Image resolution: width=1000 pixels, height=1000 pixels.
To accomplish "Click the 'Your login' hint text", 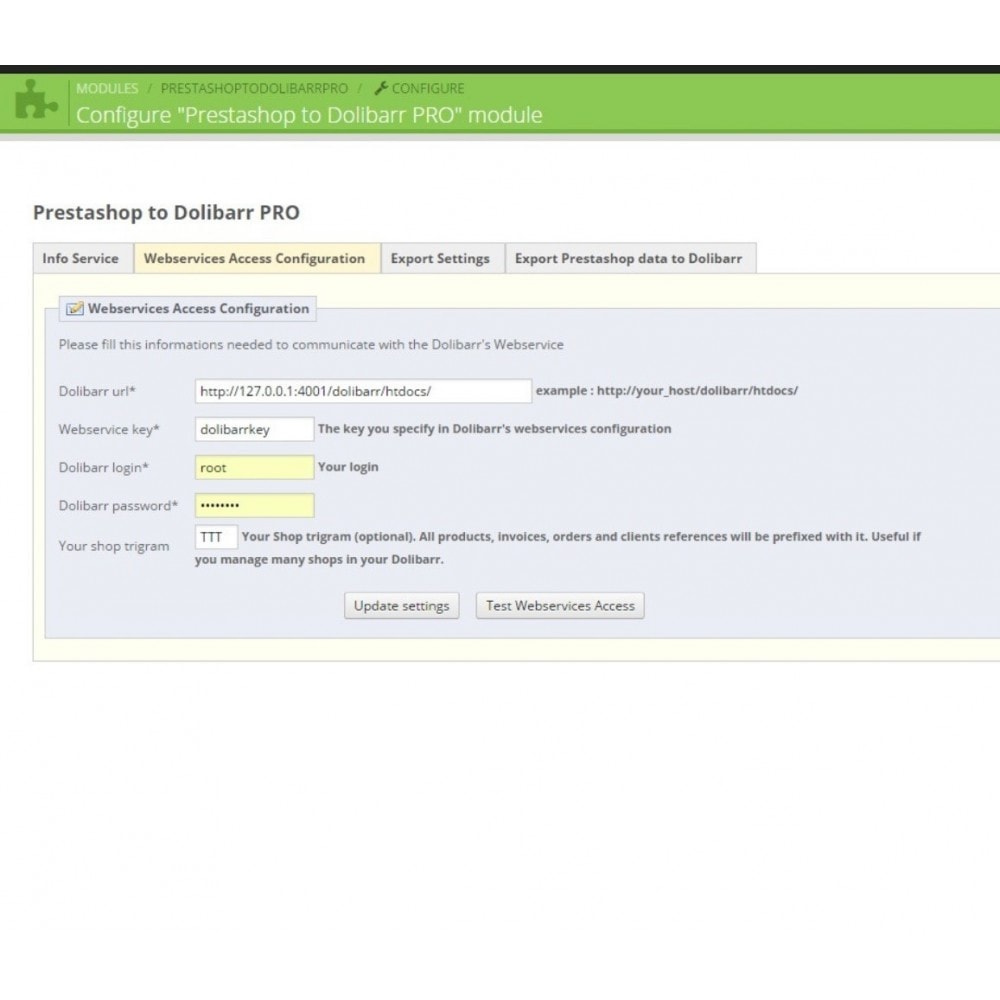I will 348,467.
